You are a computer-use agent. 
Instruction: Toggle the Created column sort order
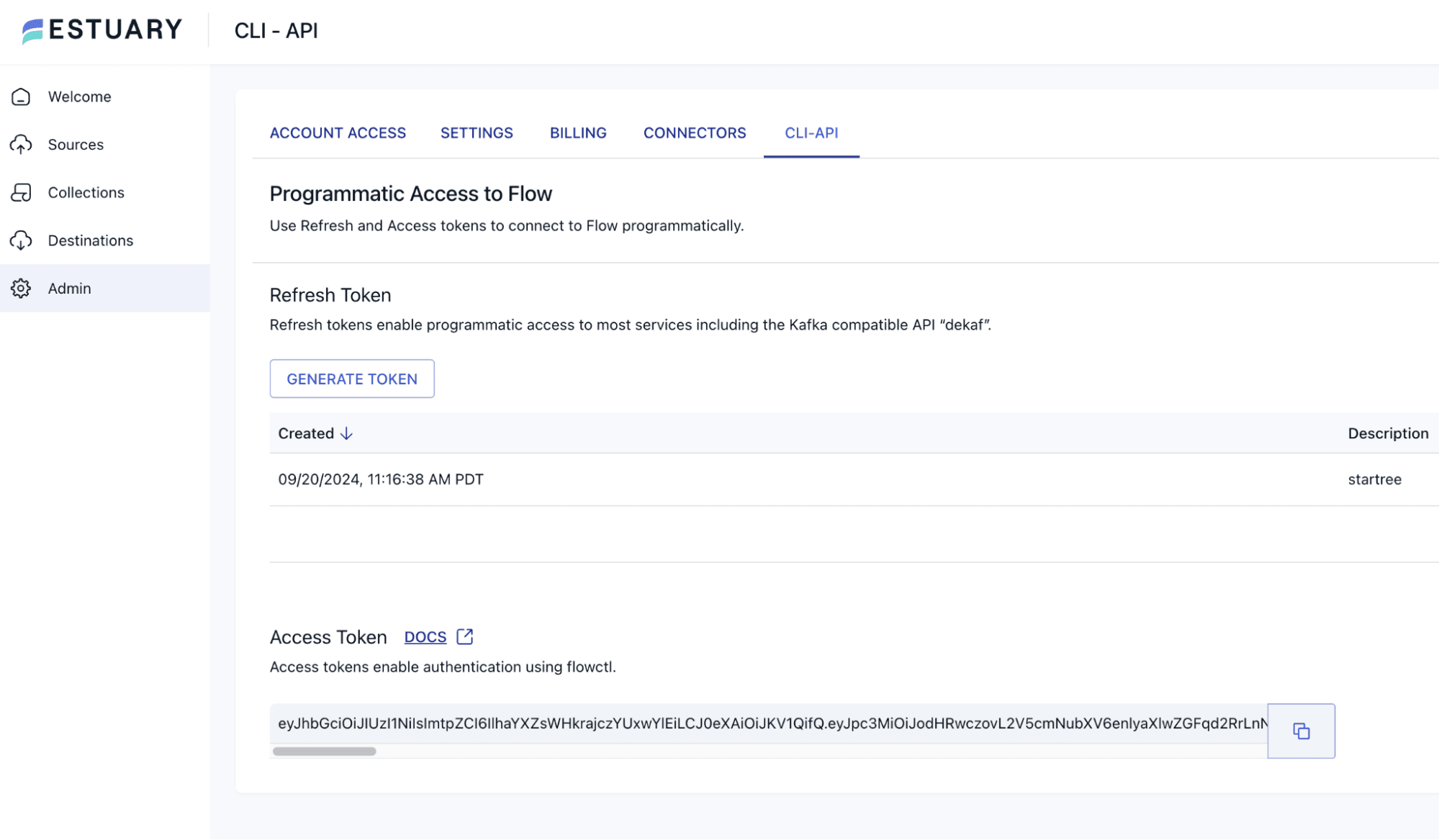(x=315, y=433)
